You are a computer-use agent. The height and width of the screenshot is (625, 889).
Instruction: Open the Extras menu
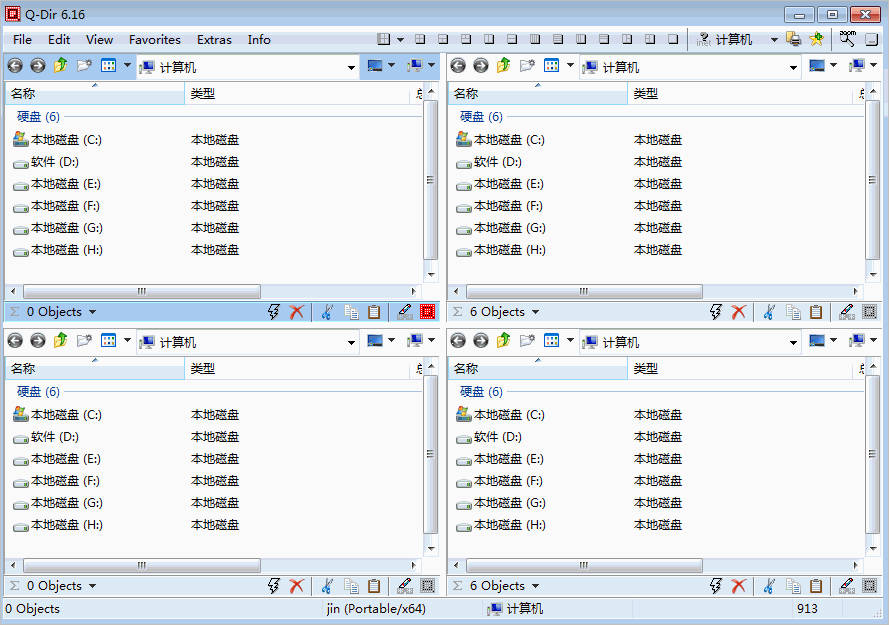[214, 40]
